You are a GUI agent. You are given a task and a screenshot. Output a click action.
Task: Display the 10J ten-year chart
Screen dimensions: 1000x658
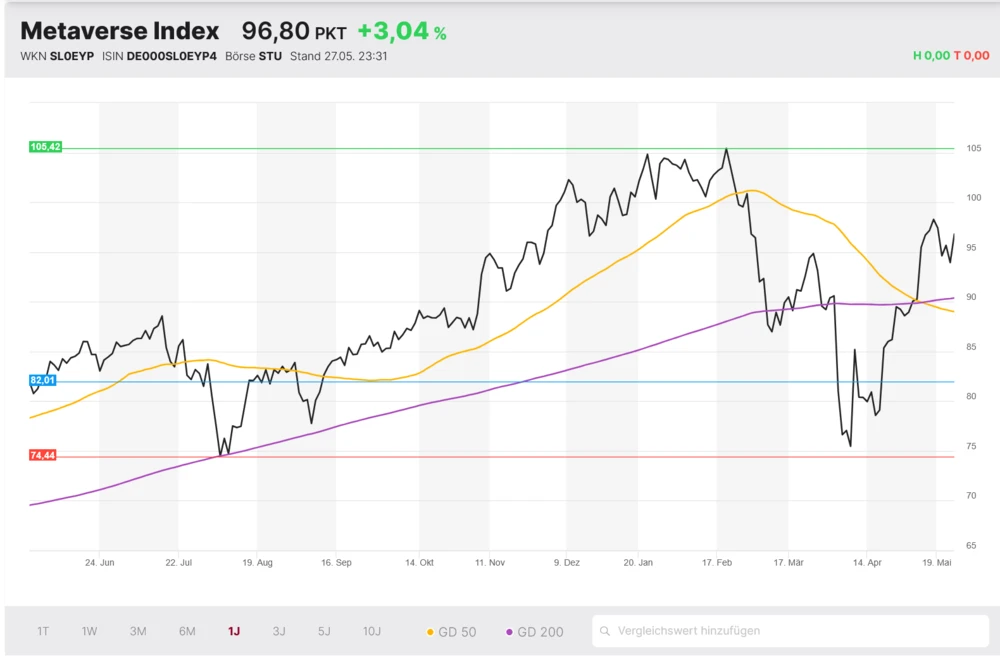[x=372, y=631]
